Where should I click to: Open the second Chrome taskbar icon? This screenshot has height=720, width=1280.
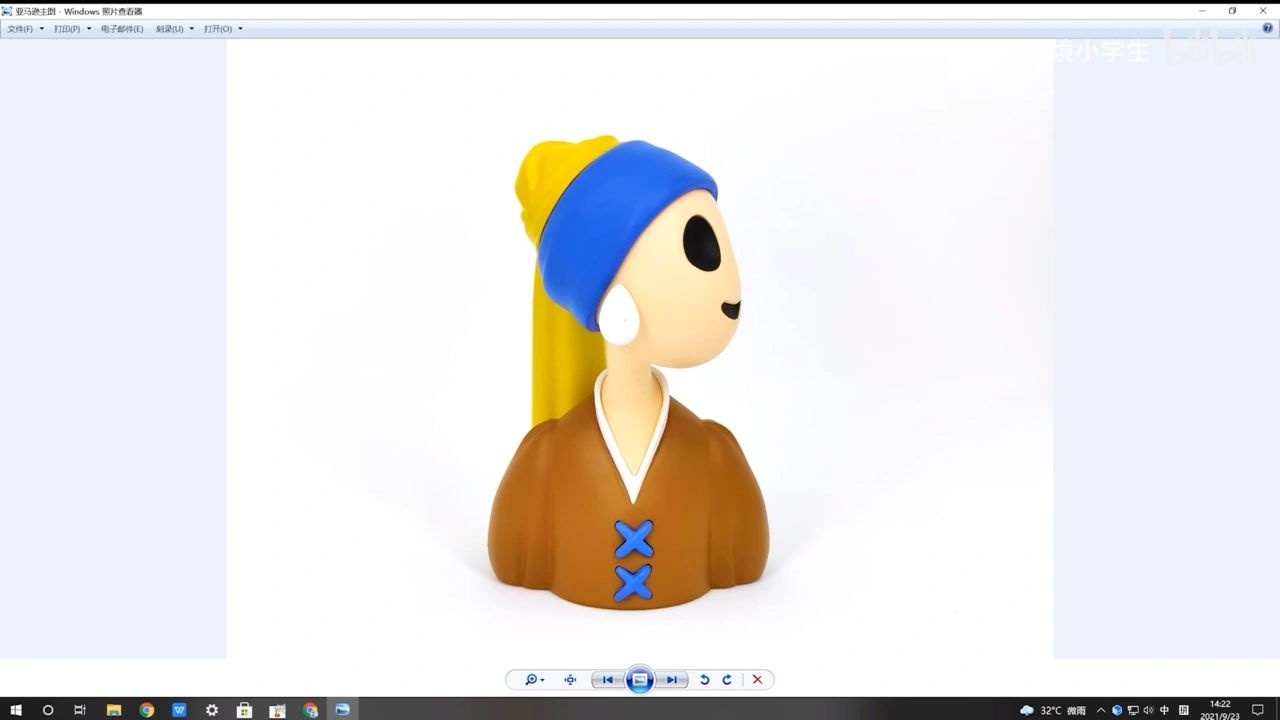coord(310,710)
